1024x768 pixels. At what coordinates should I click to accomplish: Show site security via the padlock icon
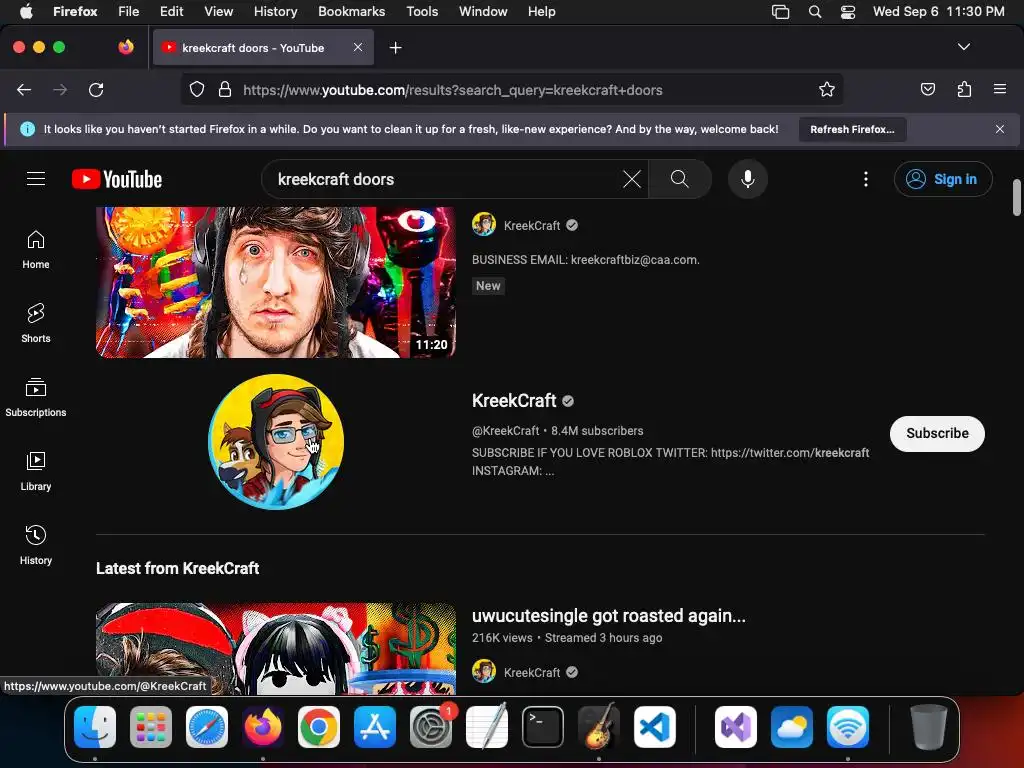click(x=225, y=89)
